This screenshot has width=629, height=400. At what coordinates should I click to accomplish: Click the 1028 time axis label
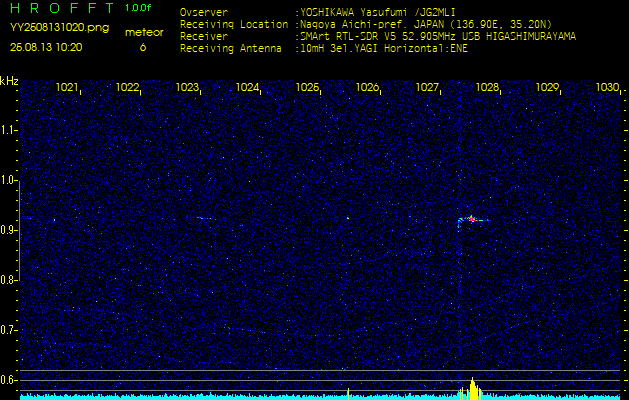[487, 87]
